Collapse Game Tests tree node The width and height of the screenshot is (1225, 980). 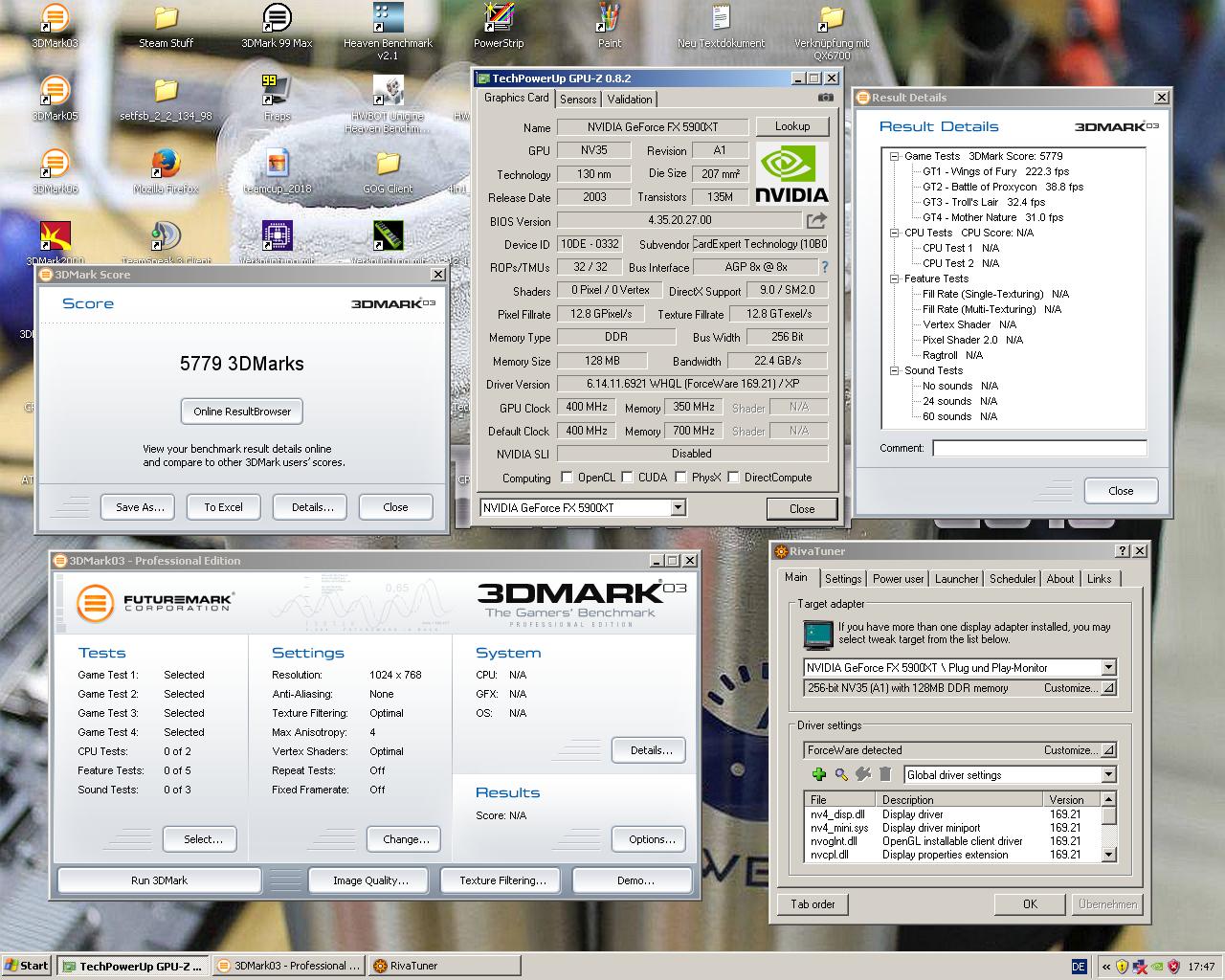pyautogui.click(x=894, y=156)
